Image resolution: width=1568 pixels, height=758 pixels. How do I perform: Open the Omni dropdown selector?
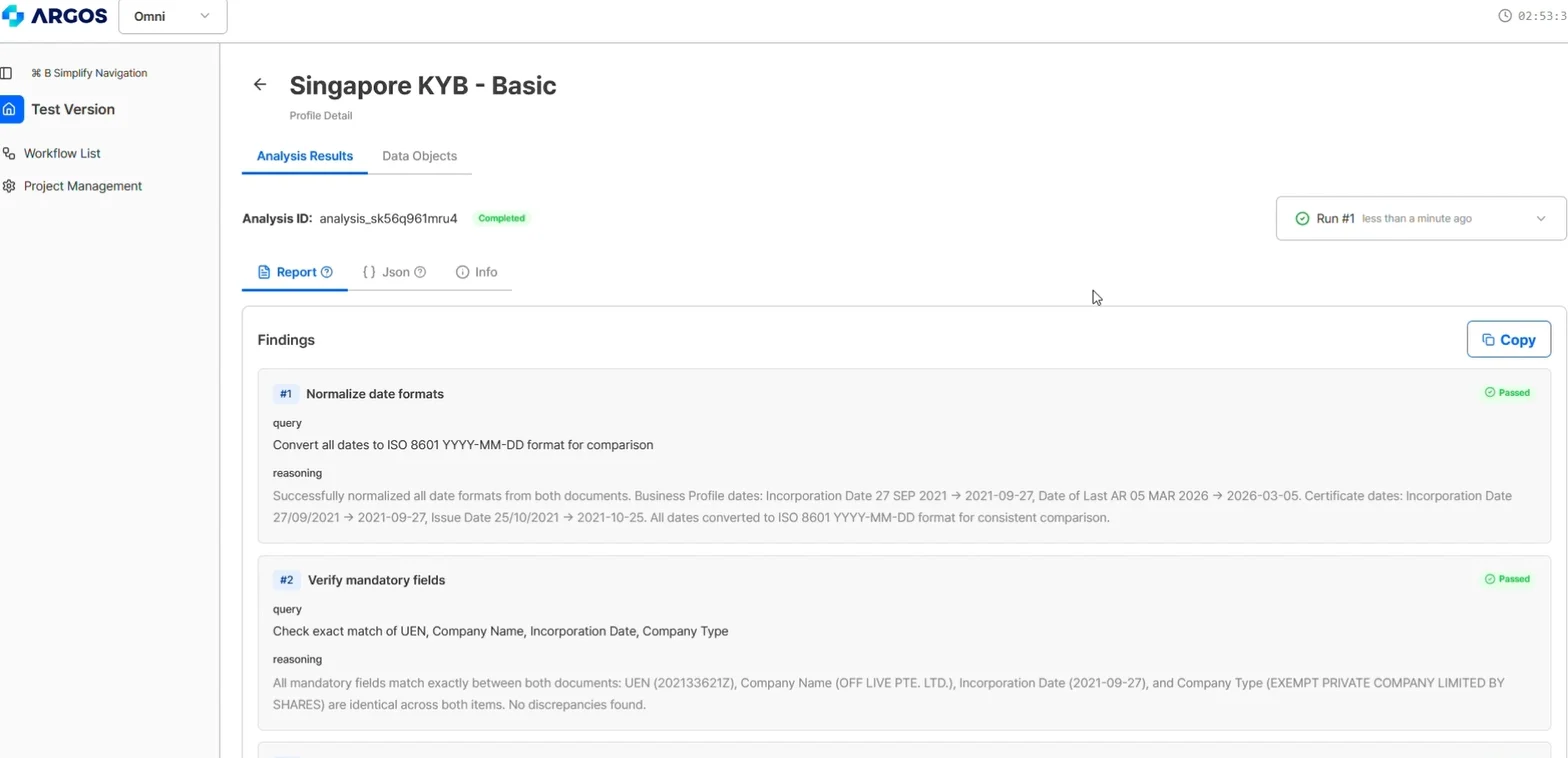click(172, 17)
